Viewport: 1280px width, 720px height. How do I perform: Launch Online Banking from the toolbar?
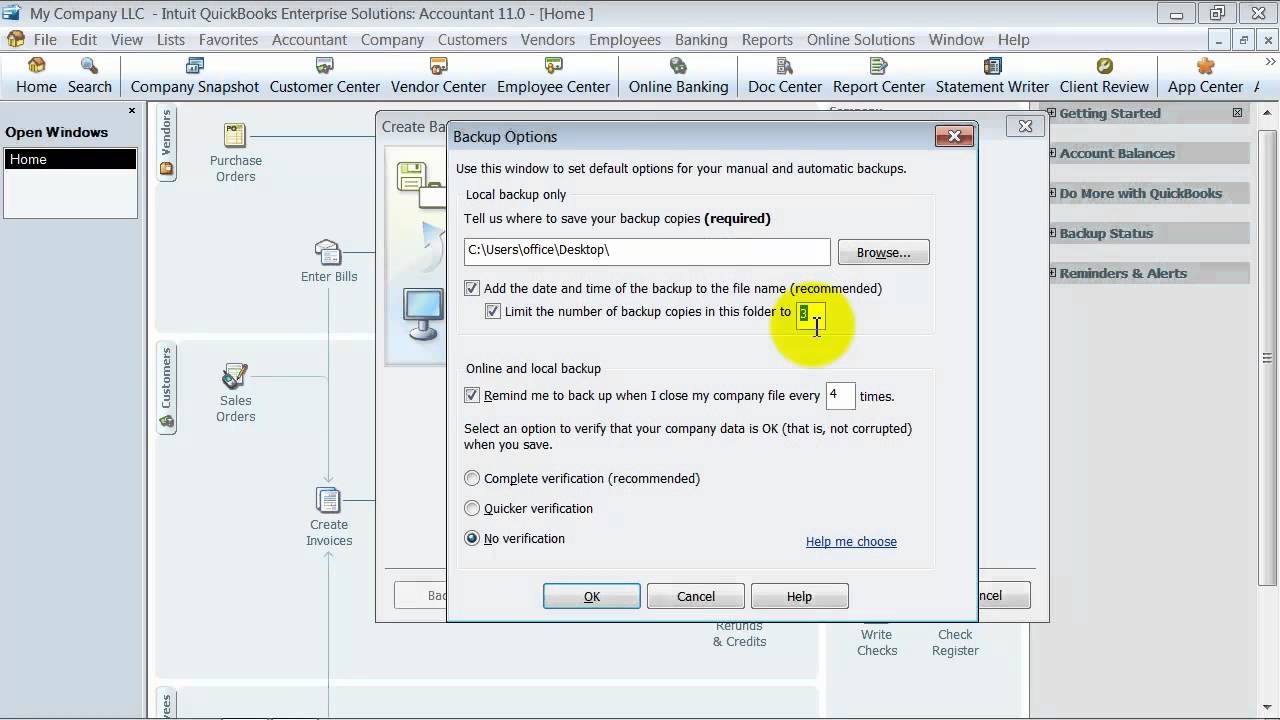coord(678,76)
